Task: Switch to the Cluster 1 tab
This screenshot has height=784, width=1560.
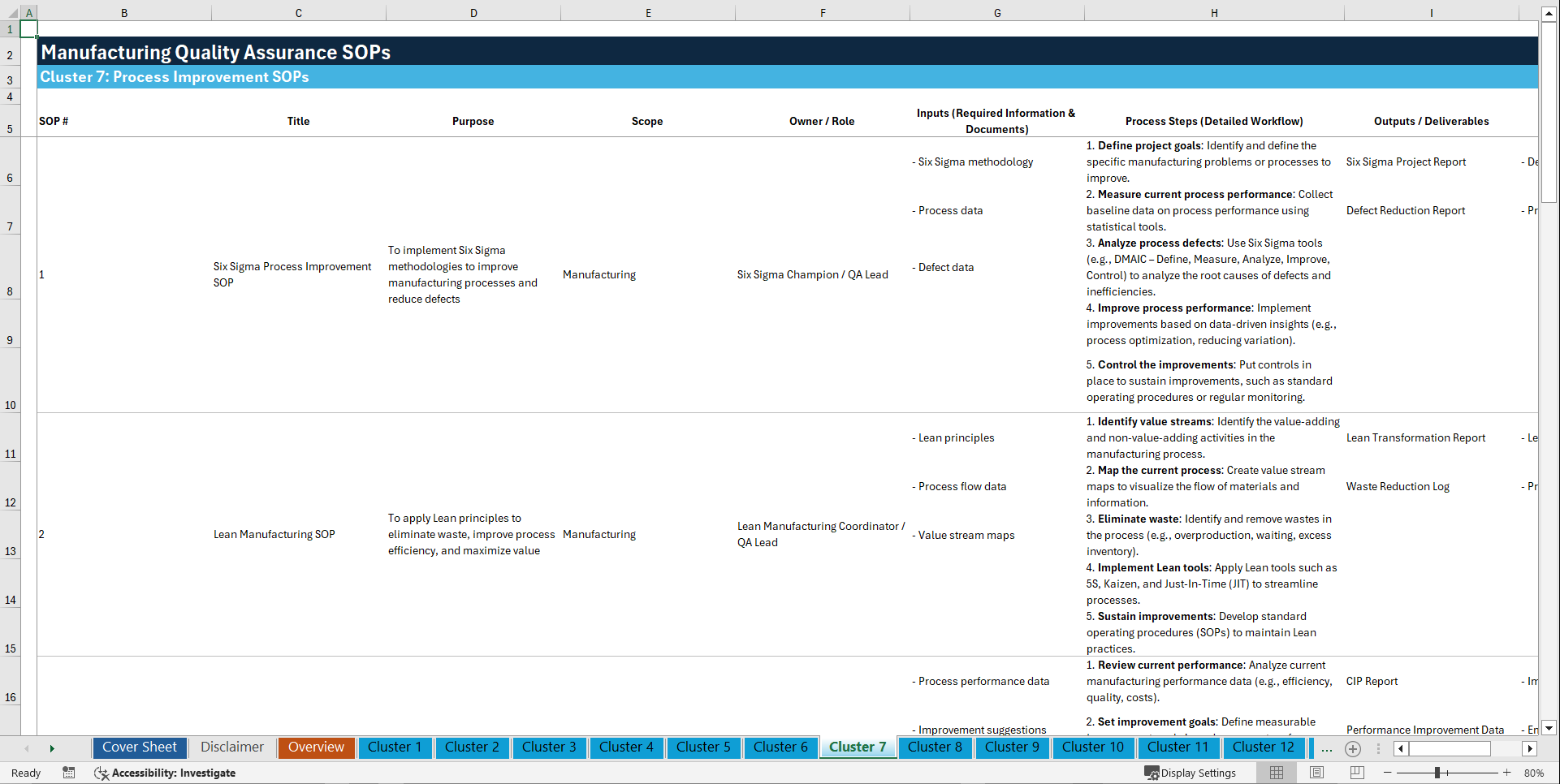Action: coord(395,747)
